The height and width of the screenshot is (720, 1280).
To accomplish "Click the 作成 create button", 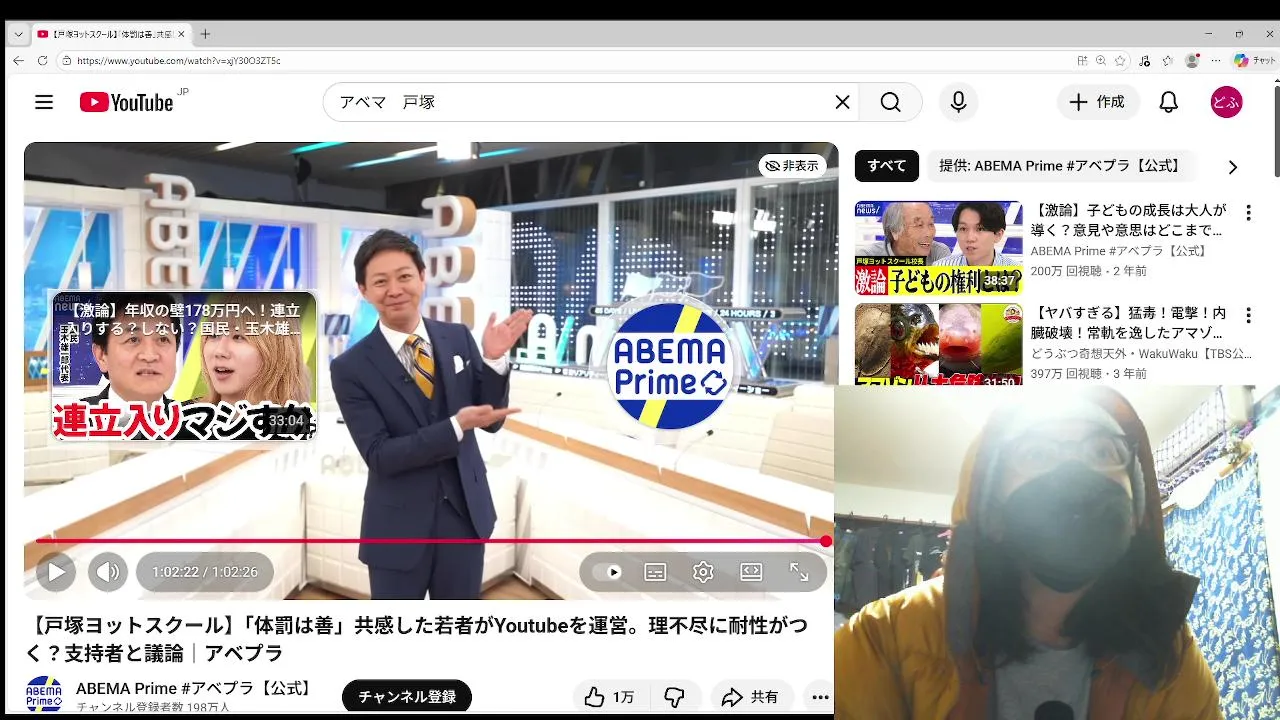I will 1098,102.
